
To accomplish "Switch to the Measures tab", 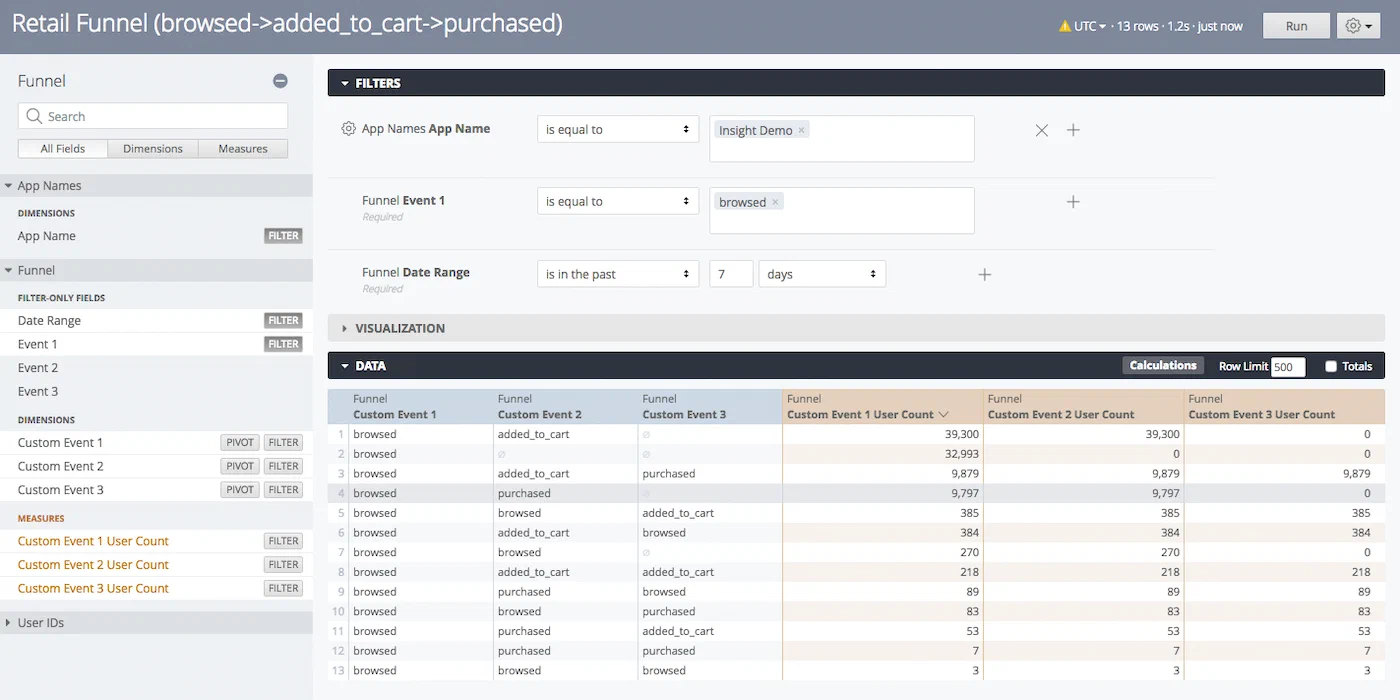I will [x=243, y=149].
